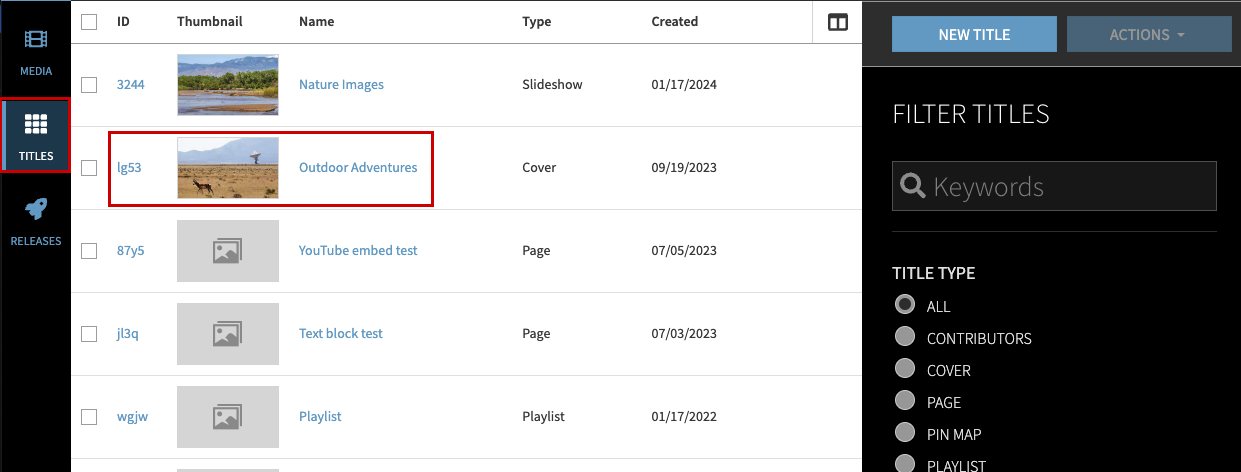Click placeholder thumbnail of YouTube embed test
Image resolution: width=1241 pixels, height=472 pixels.
click(227, 250)
